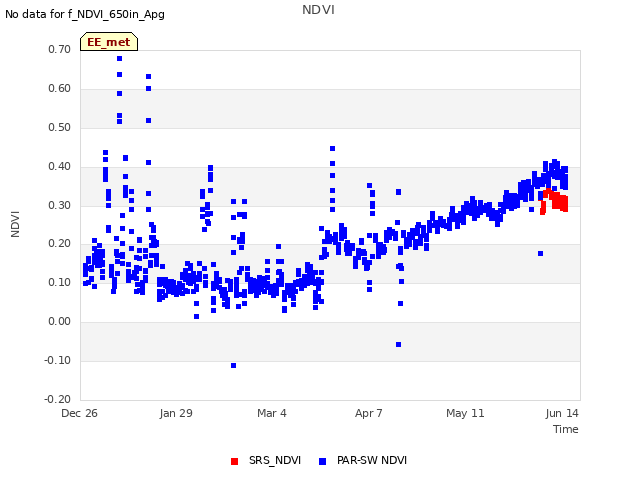640x480 pixels.
Task: Click the Time axis title
Action: tap(566, 429)
